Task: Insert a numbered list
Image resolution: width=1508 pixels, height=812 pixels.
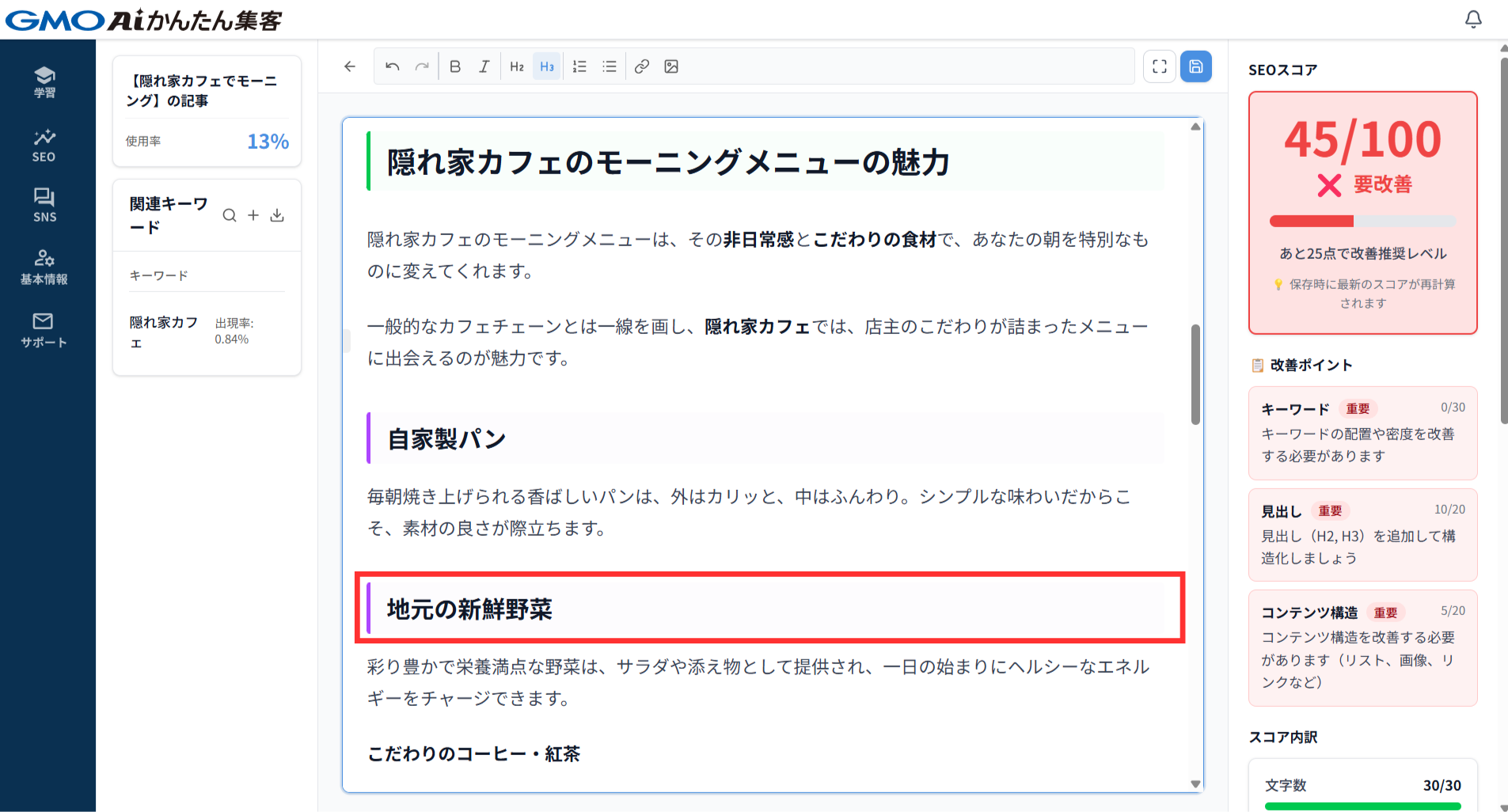Action: click(579, 66)
